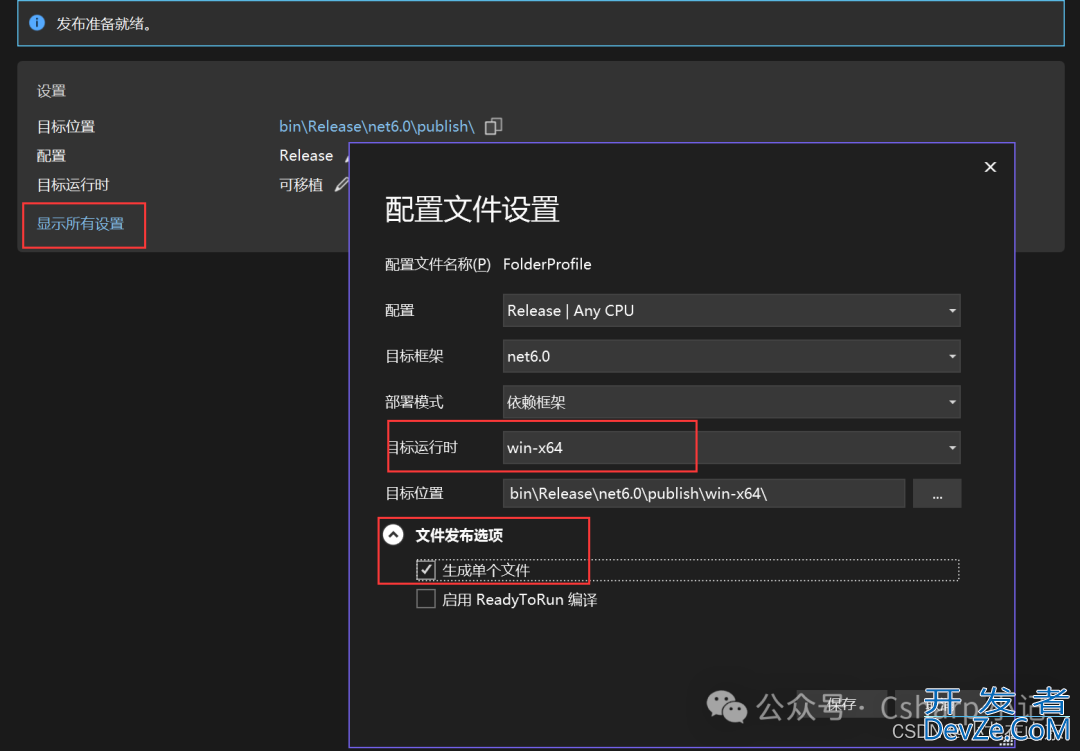Image resolution: width=1080 pixels, height=751 pixels.
Task: Click the 显示所有设置 link
Action: click(x=81, y=224)
